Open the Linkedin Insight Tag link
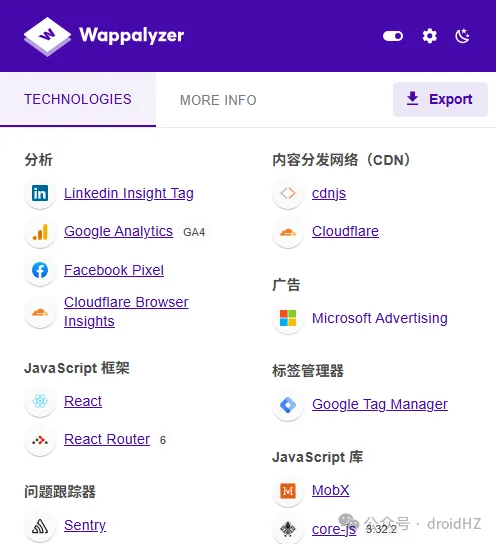This screenshot has width=496, height=544. coord(129,193)
